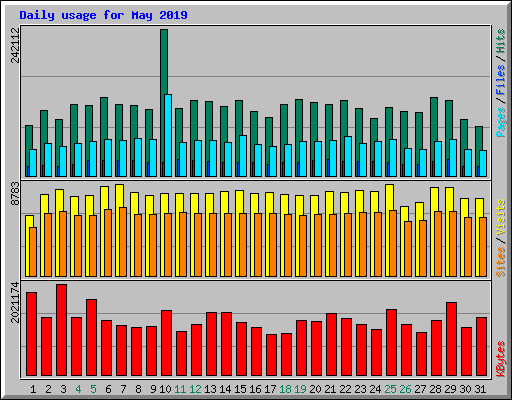Screen dimensions: 512x400
Task: Click the 'Hits' legend label
Action: point(500,41)
